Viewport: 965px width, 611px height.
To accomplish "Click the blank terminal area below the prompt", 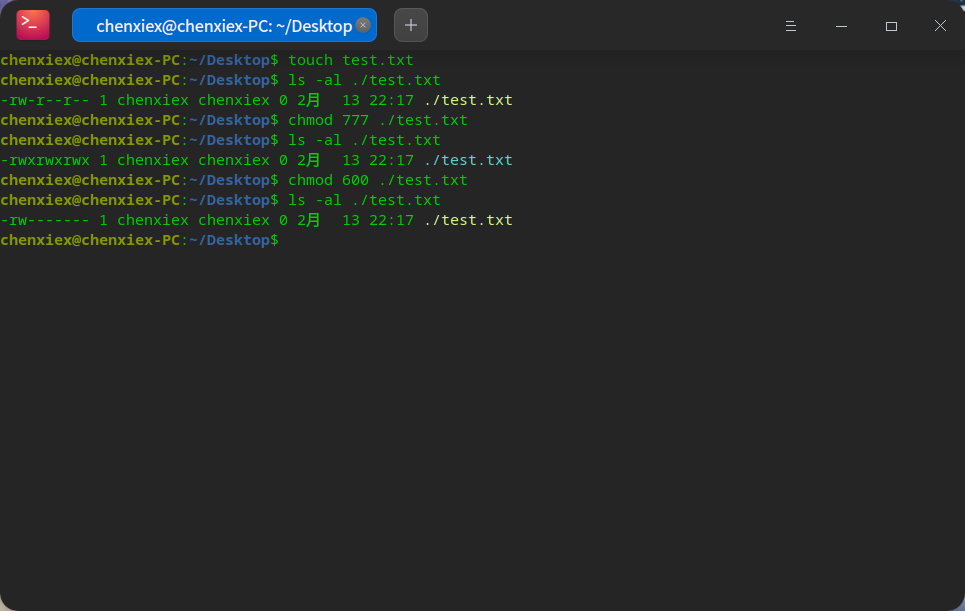I will pos(480,420).
